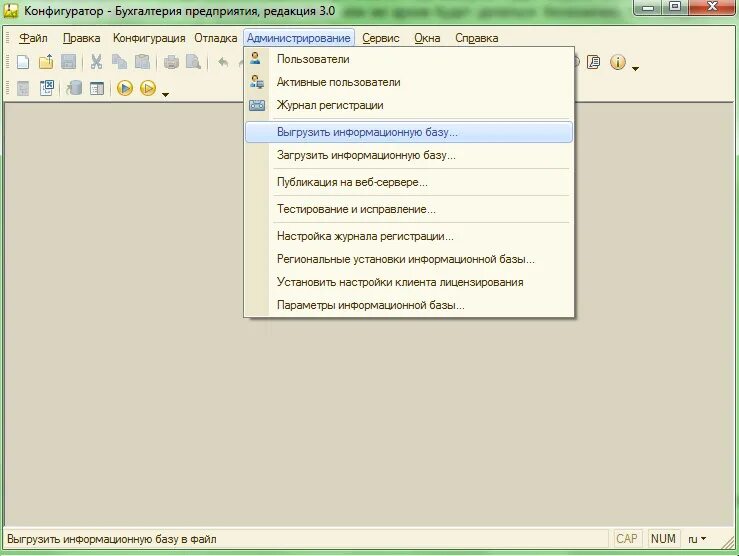Open the Сервис menu

(x=381, y=38)
